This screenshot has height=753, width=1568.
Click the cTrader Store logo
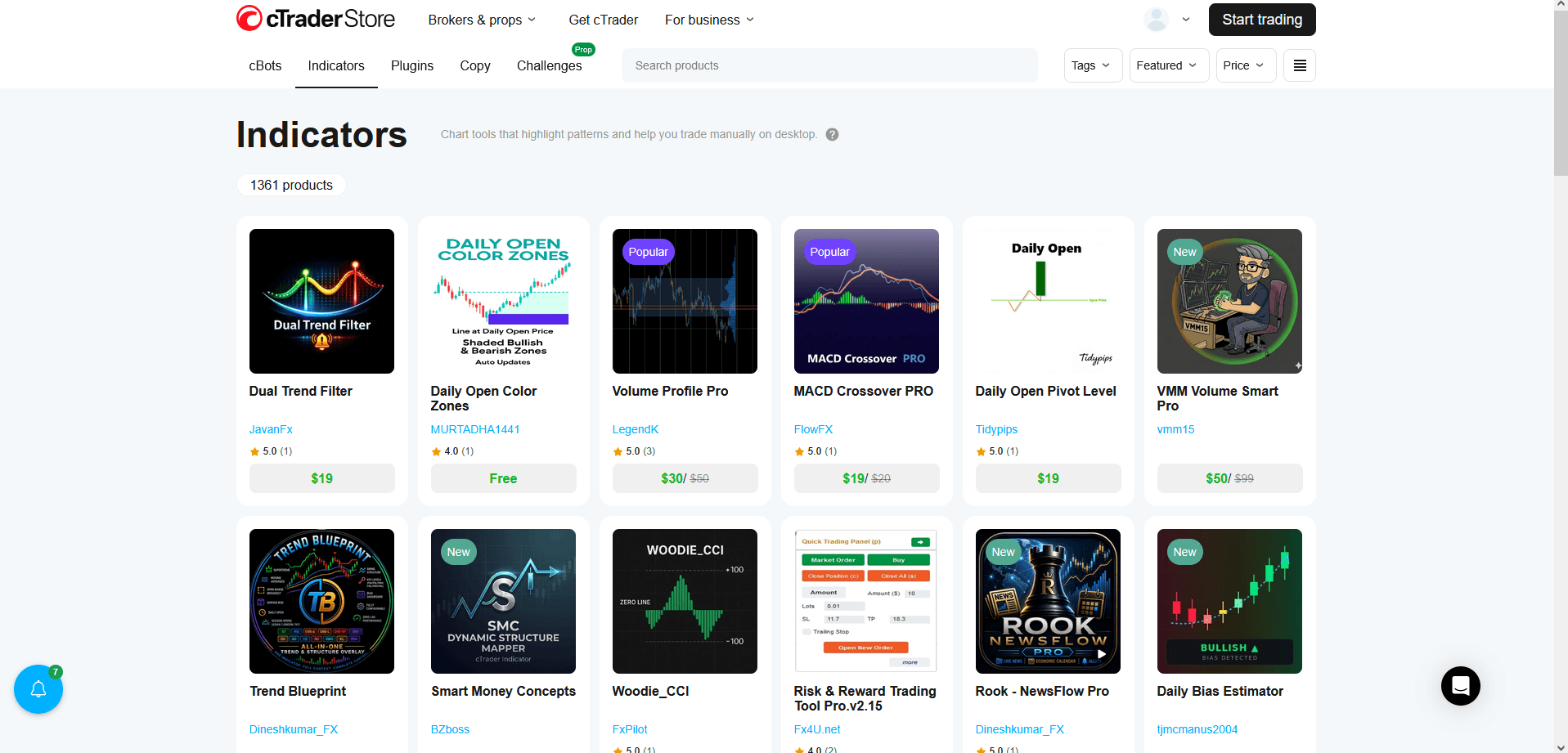pos(316,19)
